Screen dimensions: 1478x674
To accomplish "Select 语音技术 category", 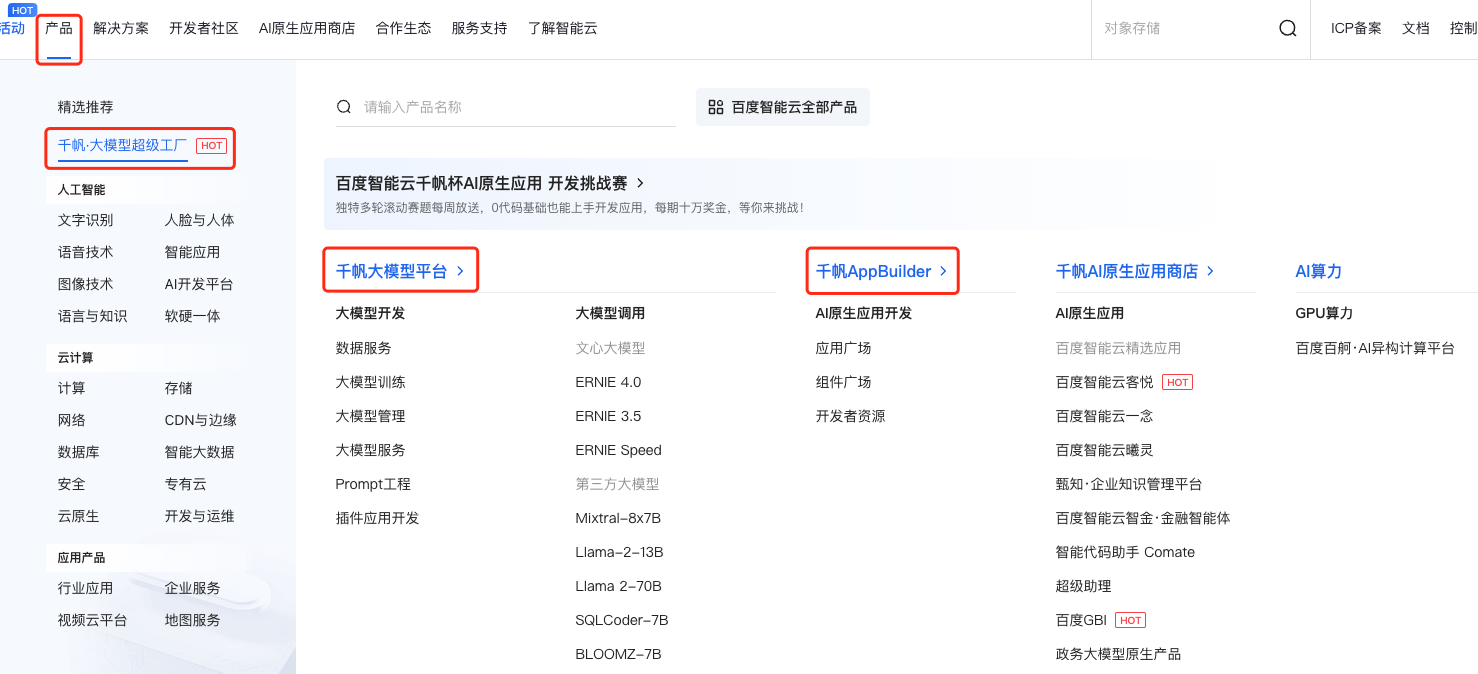I will pyautogui.click(x=86, y=252).
